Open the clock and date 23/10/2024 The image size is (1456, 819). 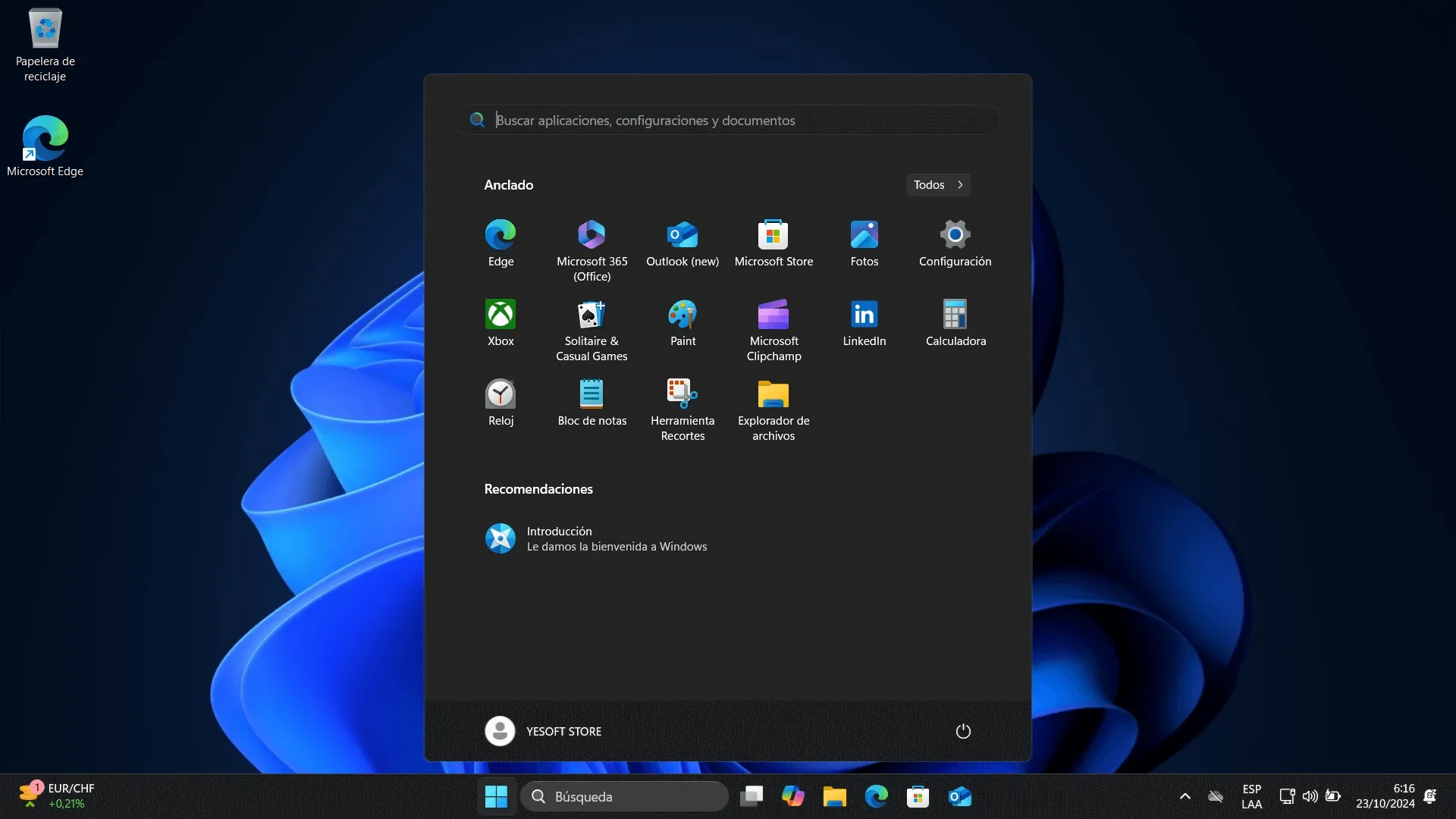click(1385, 796)
